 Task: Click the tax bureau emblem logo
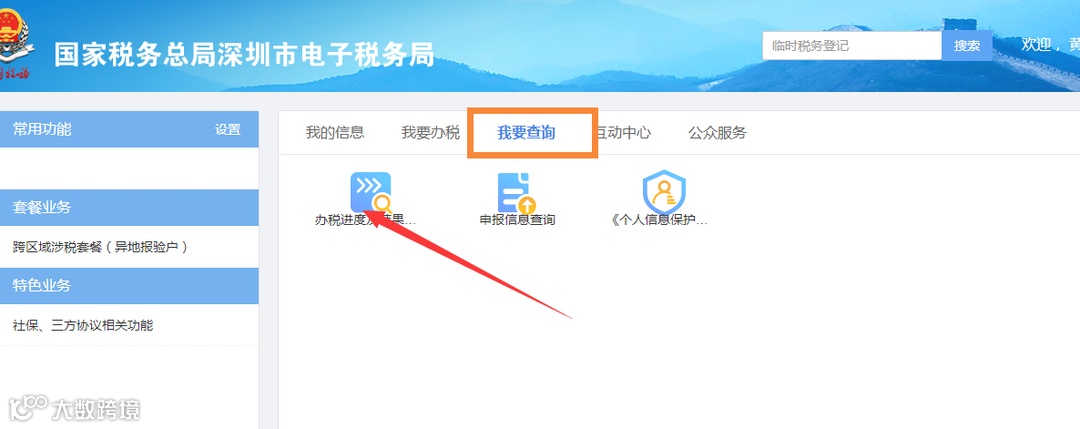(15, 45)
